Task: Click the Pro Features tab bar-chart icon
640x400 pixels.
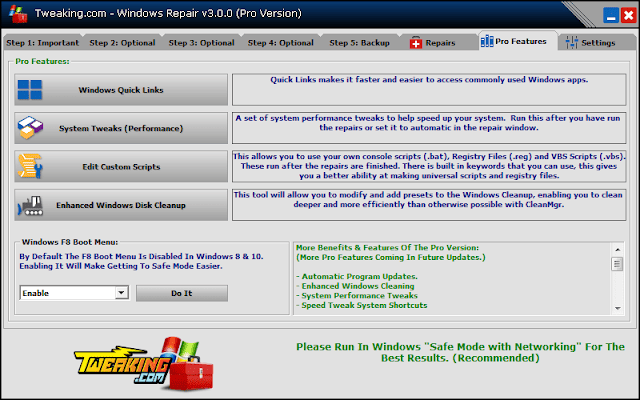Action: coord(487,41)
